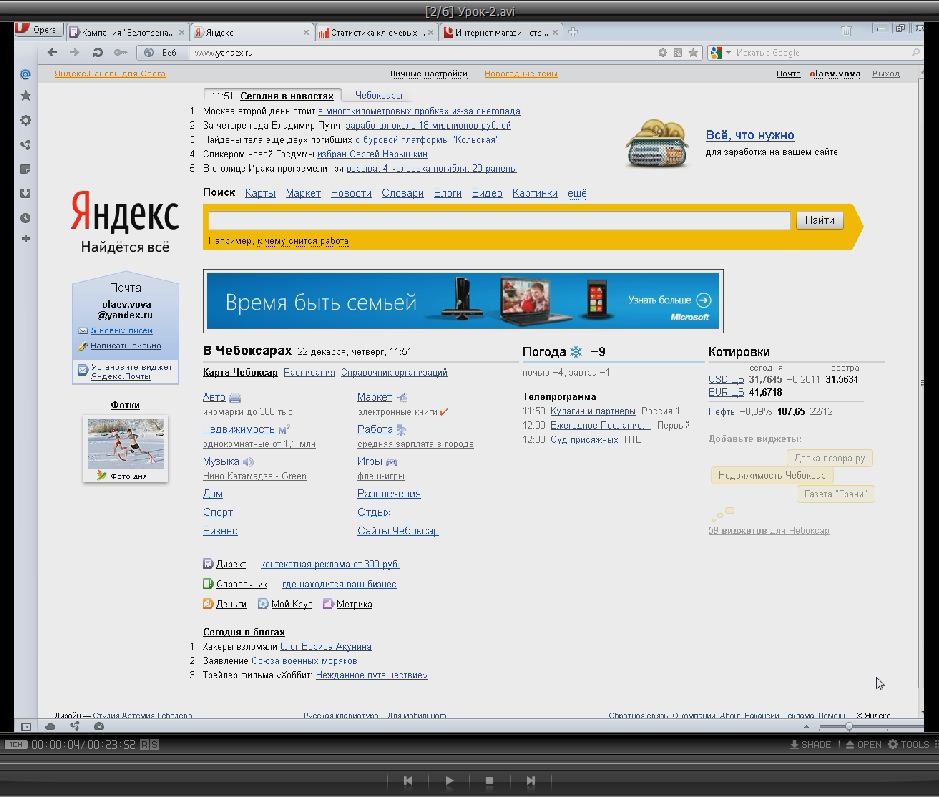This screenshot has height=797, width=939.
Task: Open the bookmarks star panel in the sidebar
Action: pyautogui.click(x=25, y=96)
